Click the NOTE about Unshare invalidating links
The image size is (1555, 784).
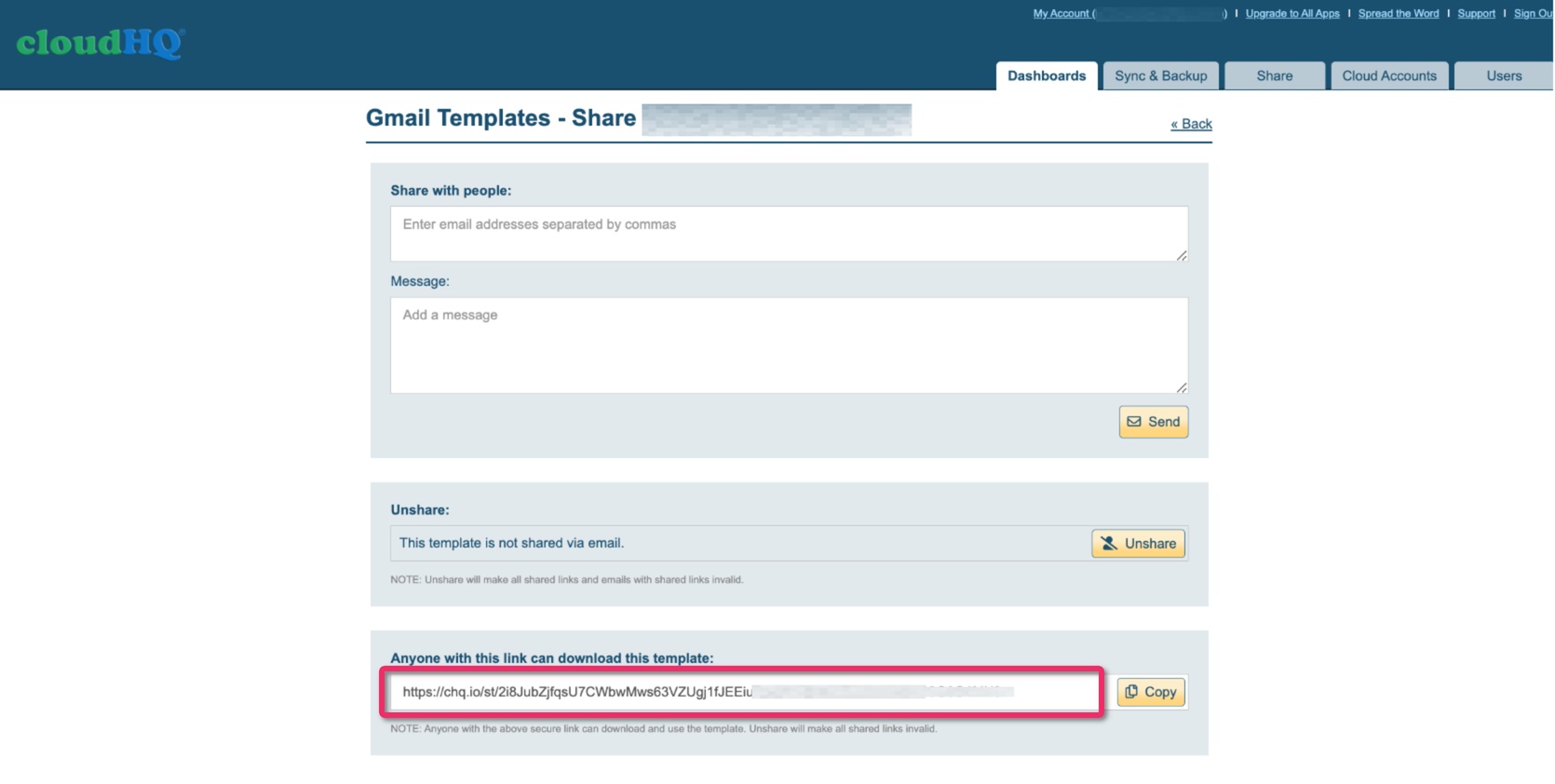coord(567,580)
